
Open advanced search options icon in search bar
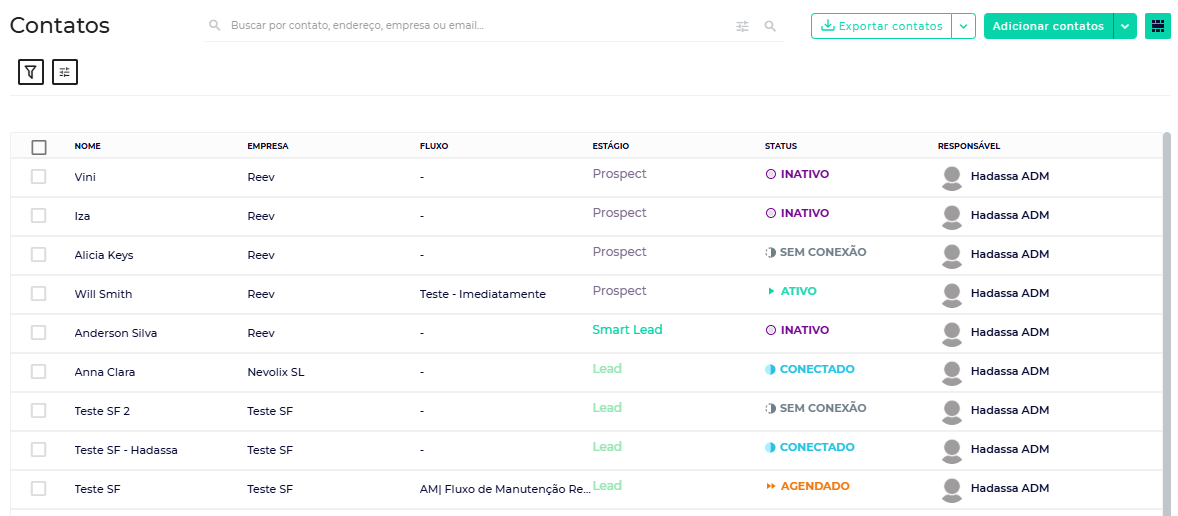[742, 26]
